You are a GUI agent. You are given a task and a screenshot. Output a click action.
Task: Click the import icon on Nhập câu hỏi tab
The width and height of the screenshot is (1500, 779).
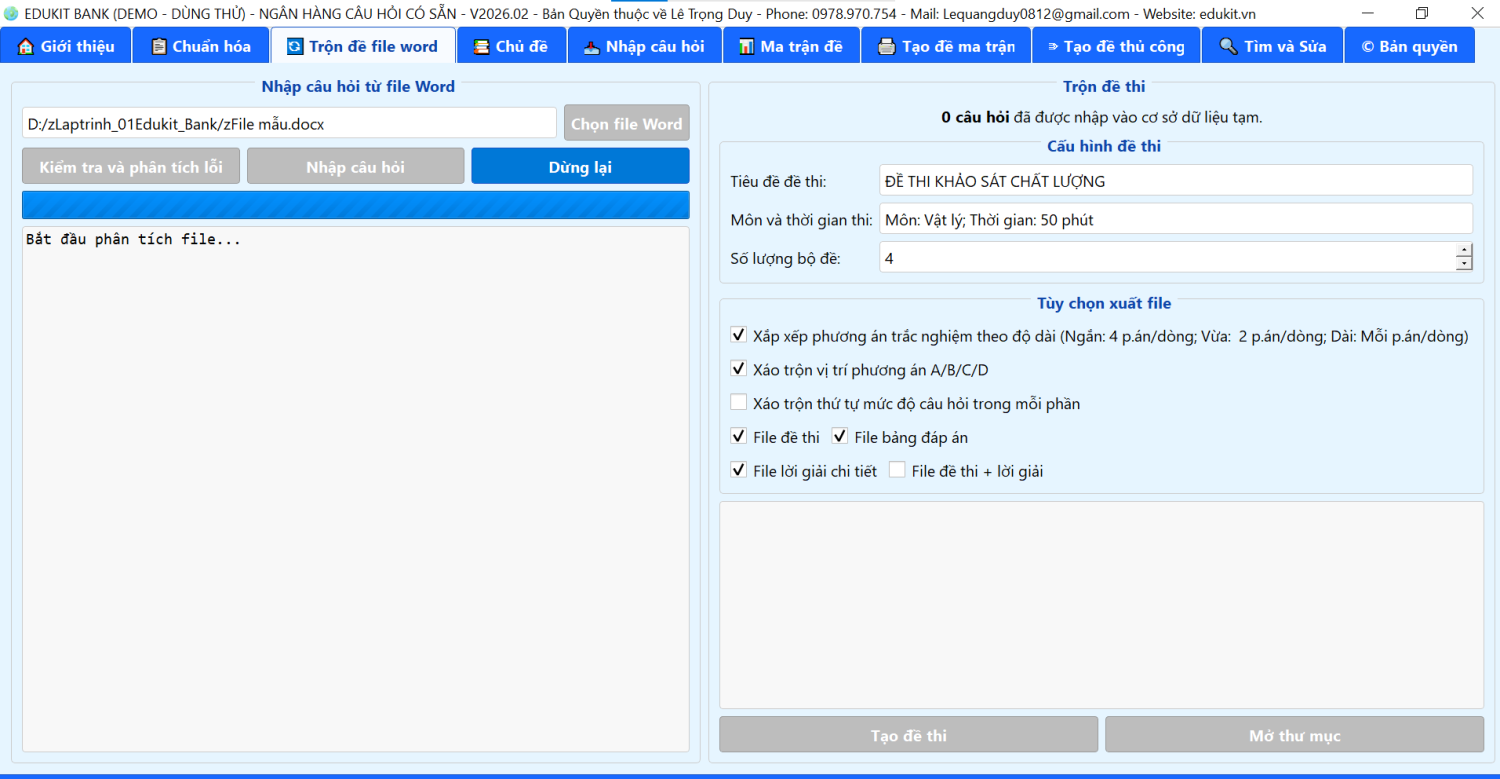click(591, 47)
